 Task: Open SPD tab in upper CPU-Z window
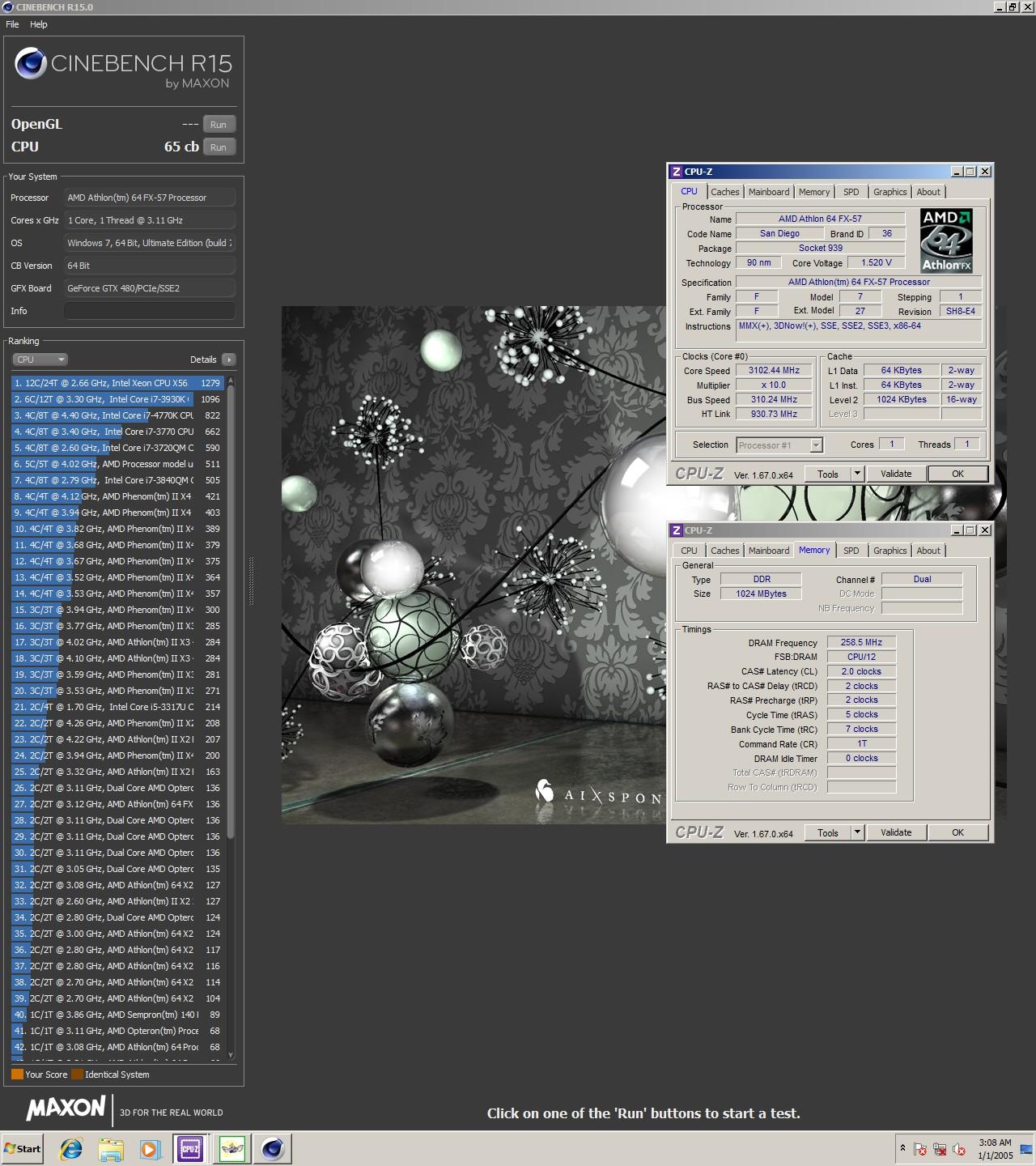click(851, 192)
